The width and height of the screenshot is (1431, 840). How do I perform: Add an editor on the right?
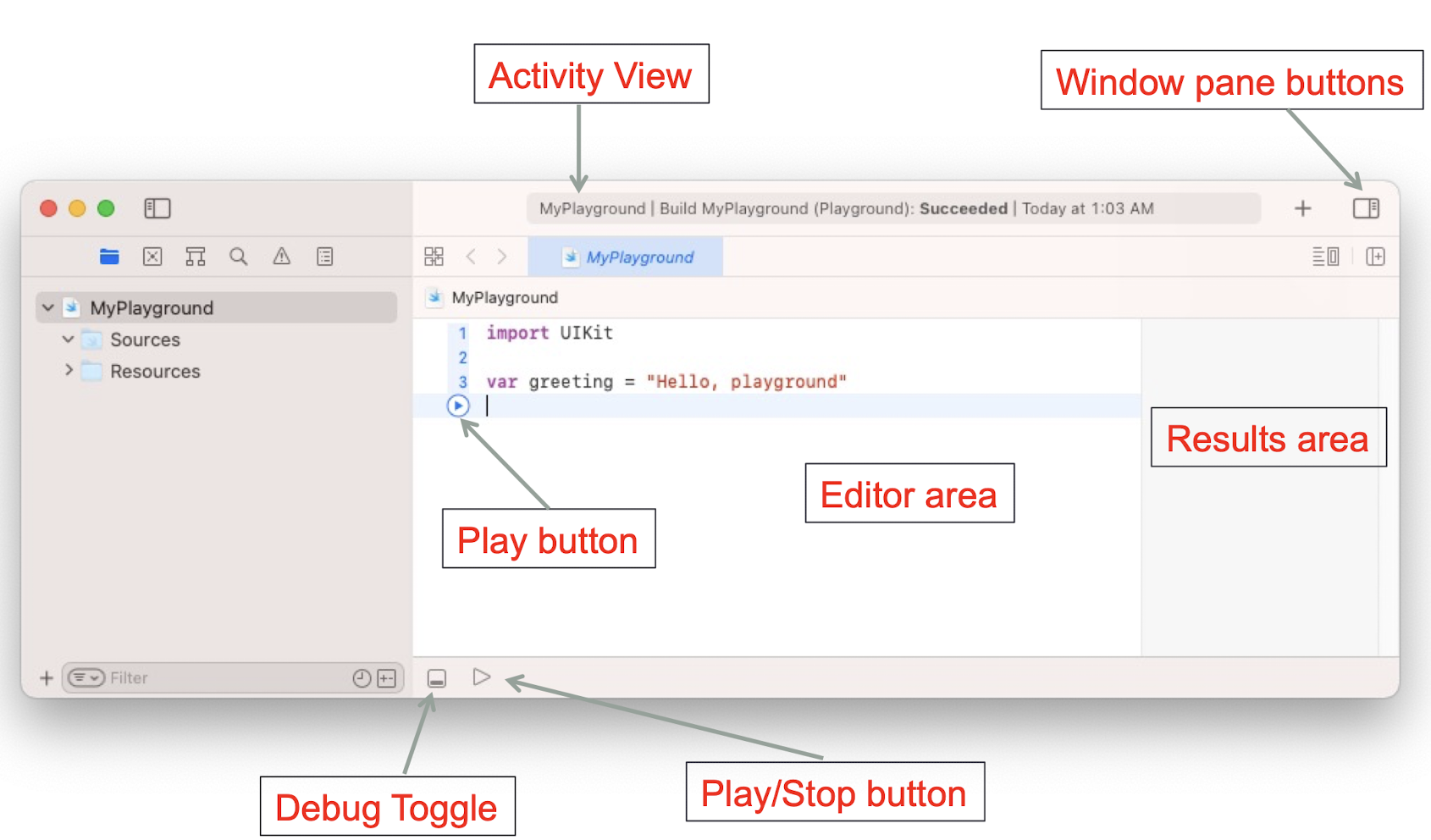[1376, 257]
